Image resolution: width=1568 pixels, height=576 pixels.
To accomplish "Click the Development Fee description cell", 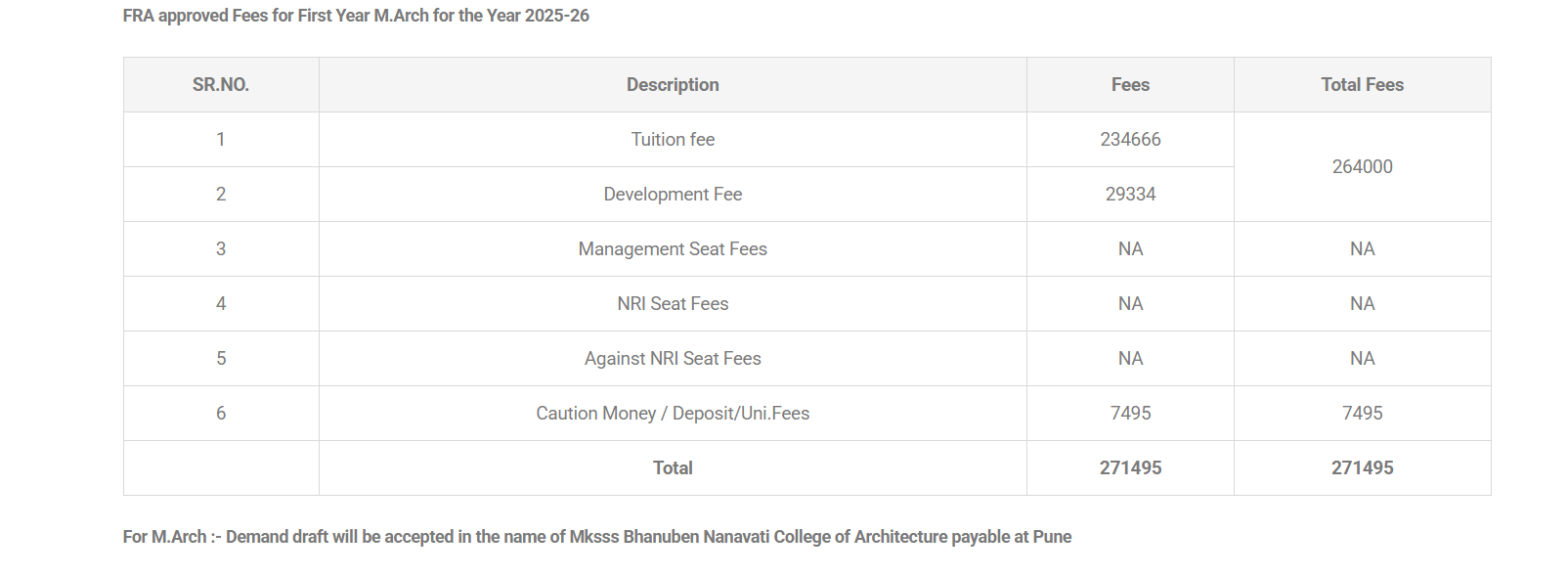I will [673, 195].
